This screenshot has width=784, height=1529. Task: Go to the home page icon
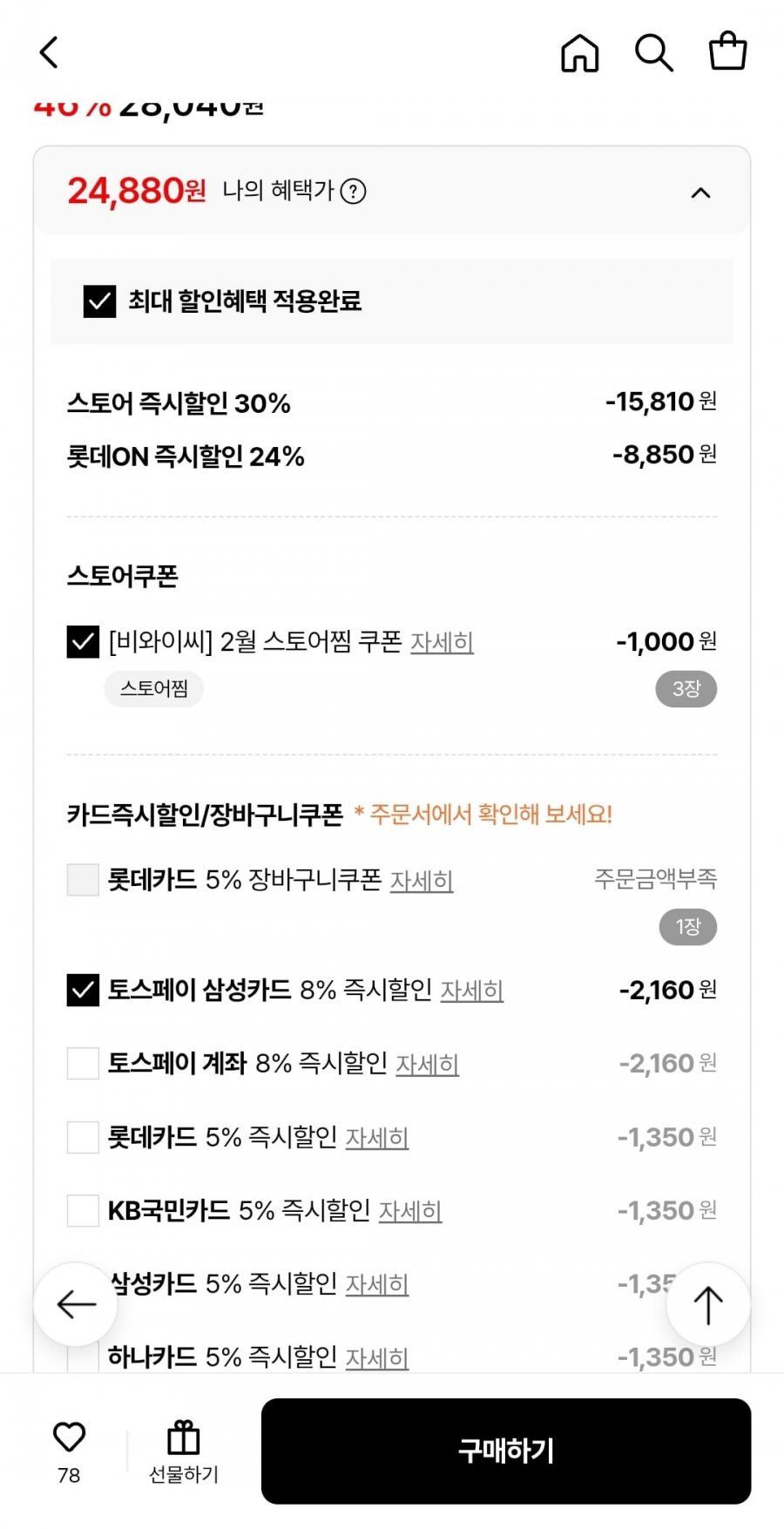tap(579, 52)
